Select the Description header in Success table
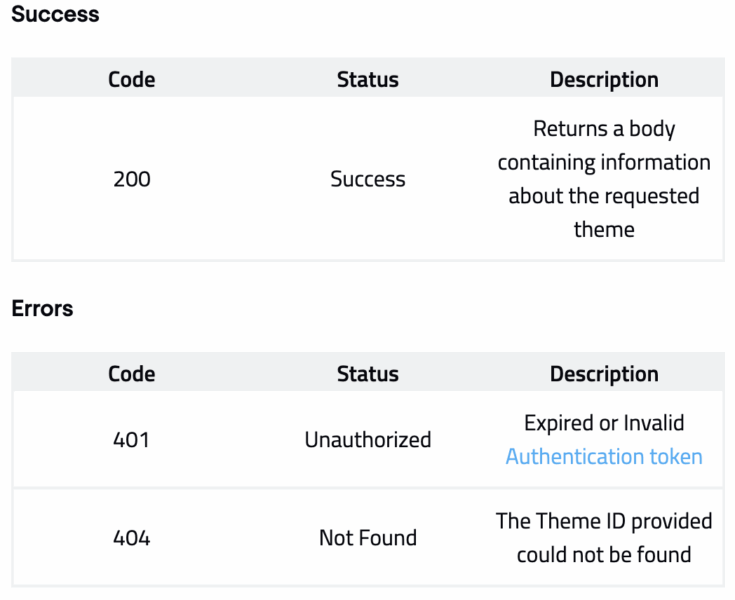 pos(604,80)
